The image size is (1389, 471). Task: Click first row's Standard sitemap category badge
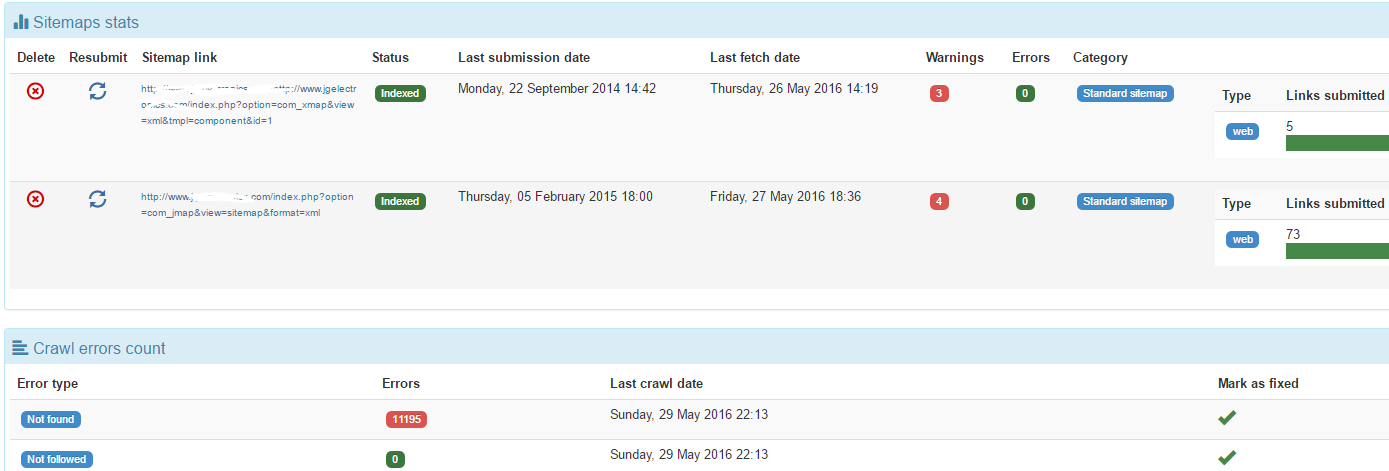click(1125, 93)
